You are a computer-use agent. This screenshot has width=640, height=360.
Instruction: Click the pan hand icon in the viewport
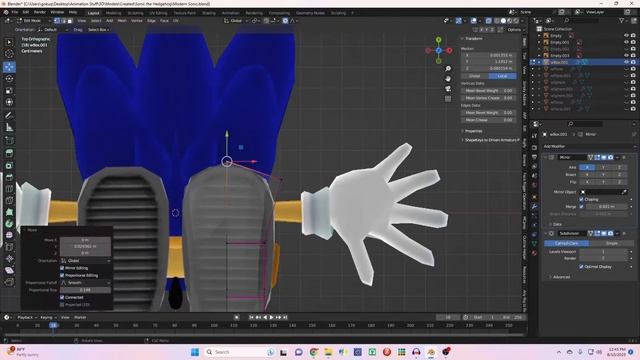[x=448, y=78]
